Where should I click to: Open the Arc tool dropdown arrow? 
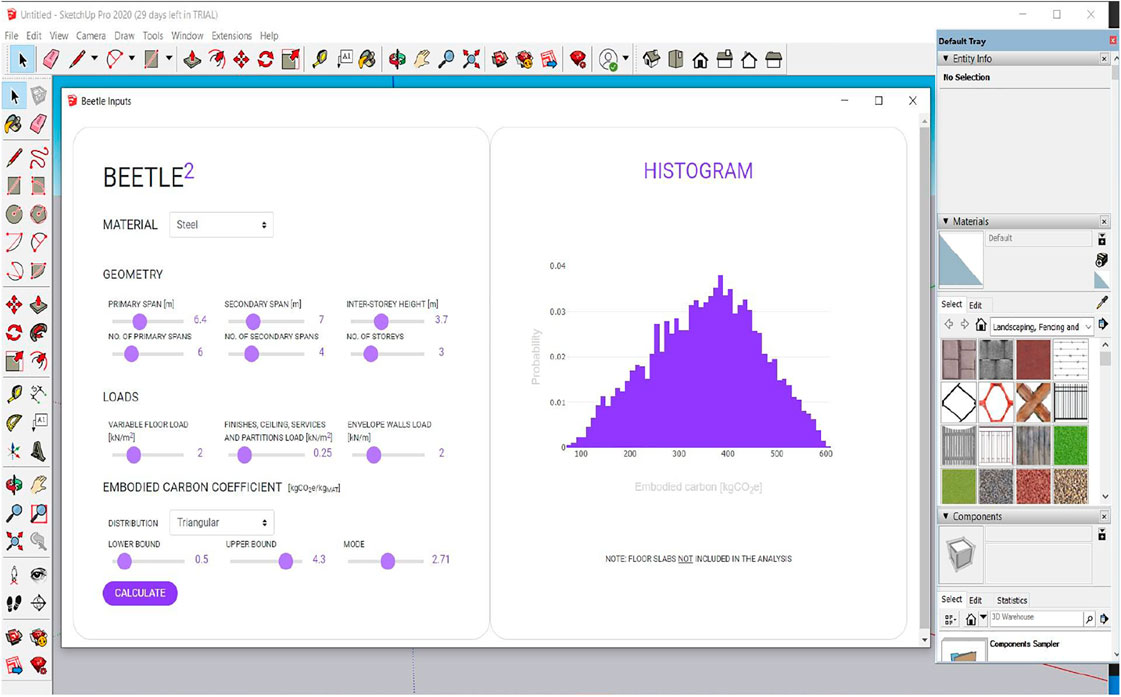click(132, 59)
